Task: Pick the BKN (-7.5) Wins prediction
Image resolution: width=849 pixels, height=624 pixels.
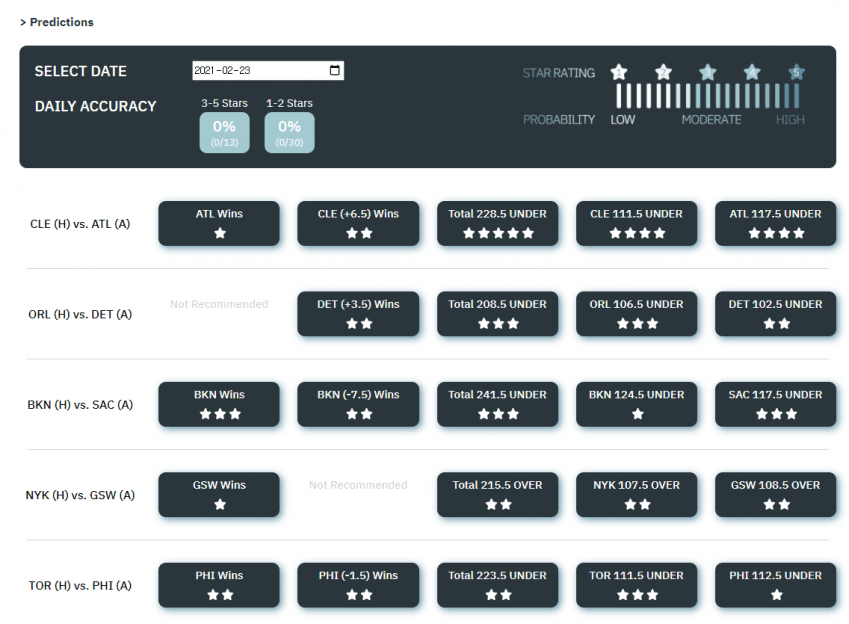Action: (x=358, y=404)
